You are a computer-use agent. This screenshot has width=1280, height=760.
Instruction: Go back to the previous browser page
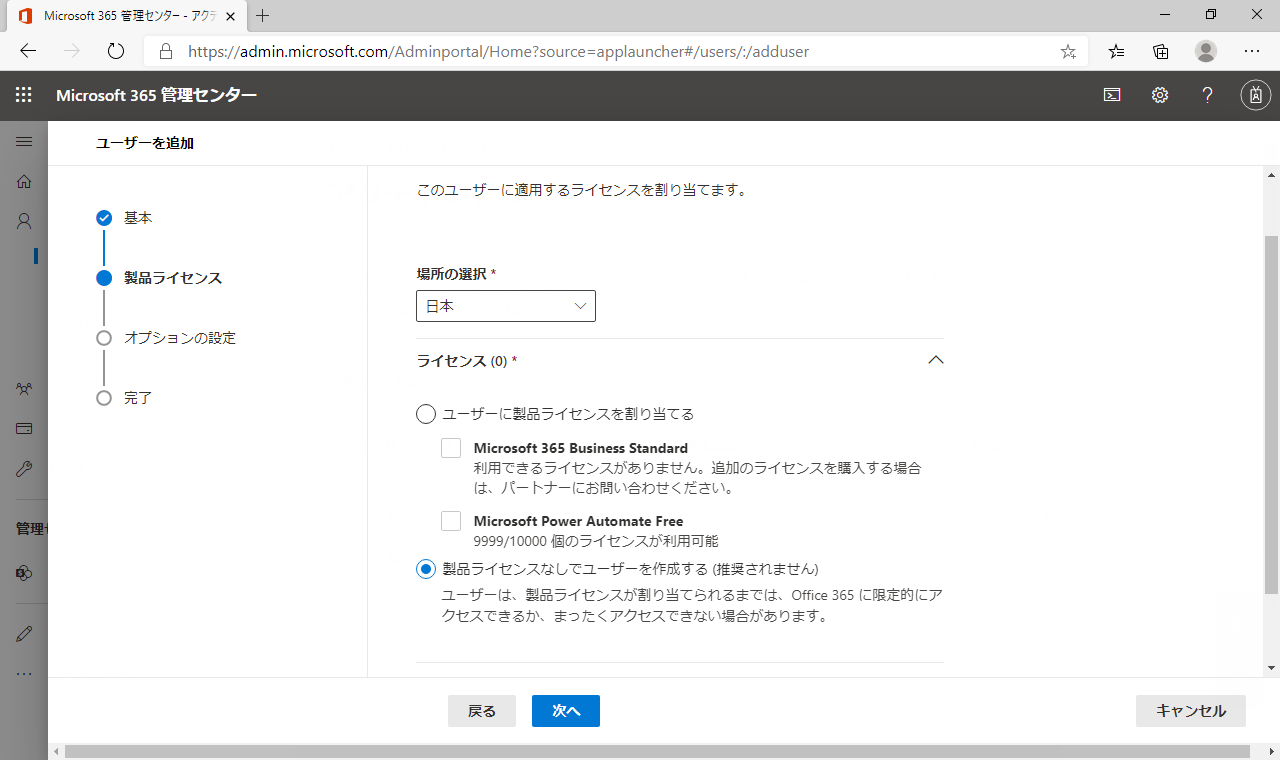pyautogui.click(x=28, y=51)
